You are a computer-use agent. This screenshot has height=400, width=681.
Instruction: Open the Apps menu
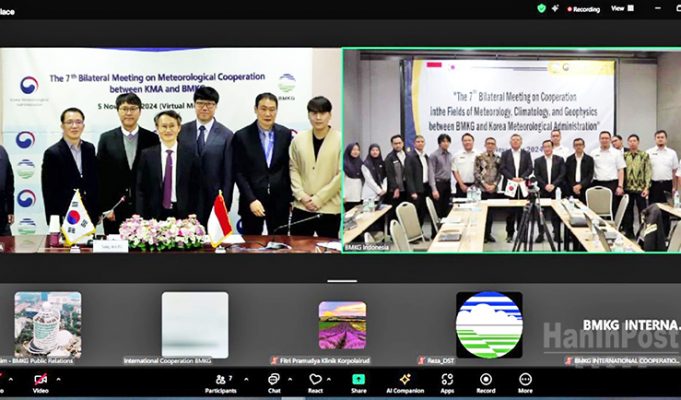pos(447,381)
